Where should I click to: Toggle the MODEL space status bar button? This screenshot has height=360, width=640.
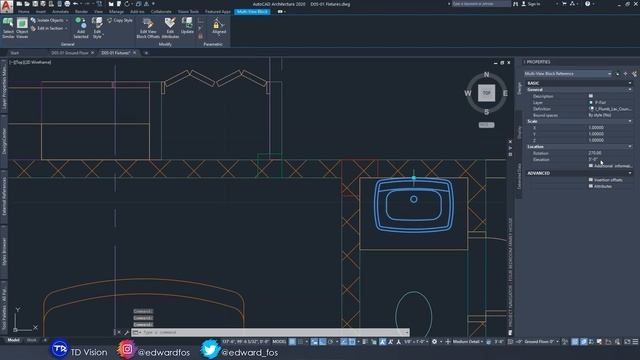[x=279, y=342]
